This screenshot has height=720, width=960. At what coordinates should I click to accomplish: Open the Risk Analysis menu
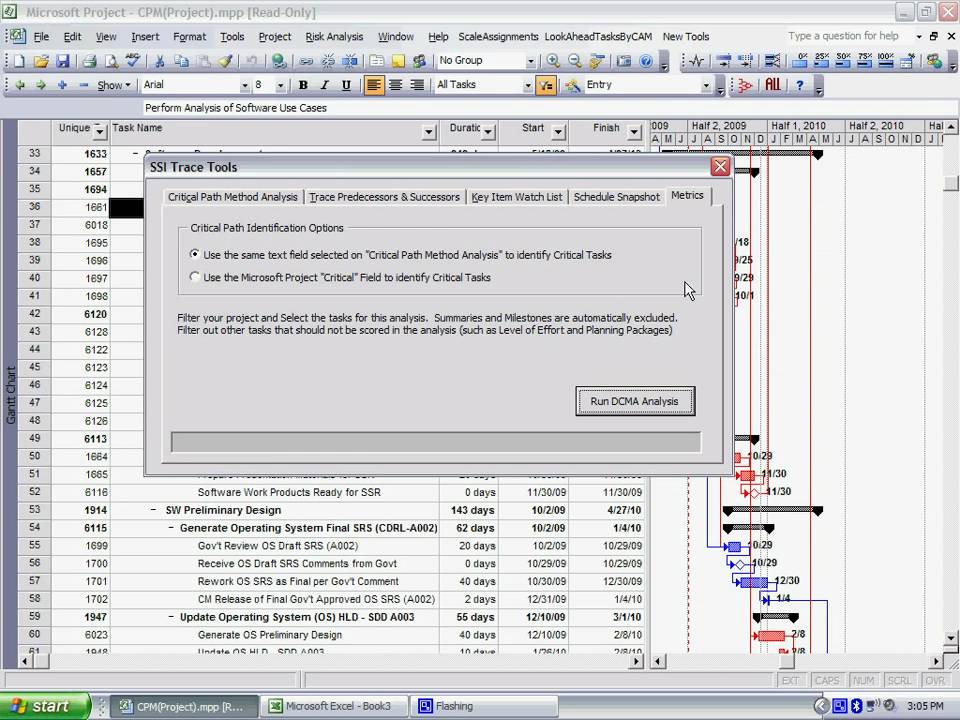334,37
